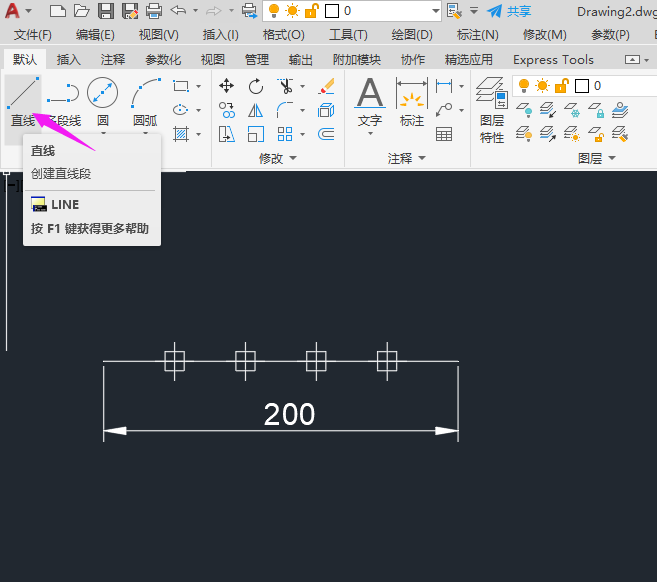Activate the Offset tool

(x=326, y=135)
